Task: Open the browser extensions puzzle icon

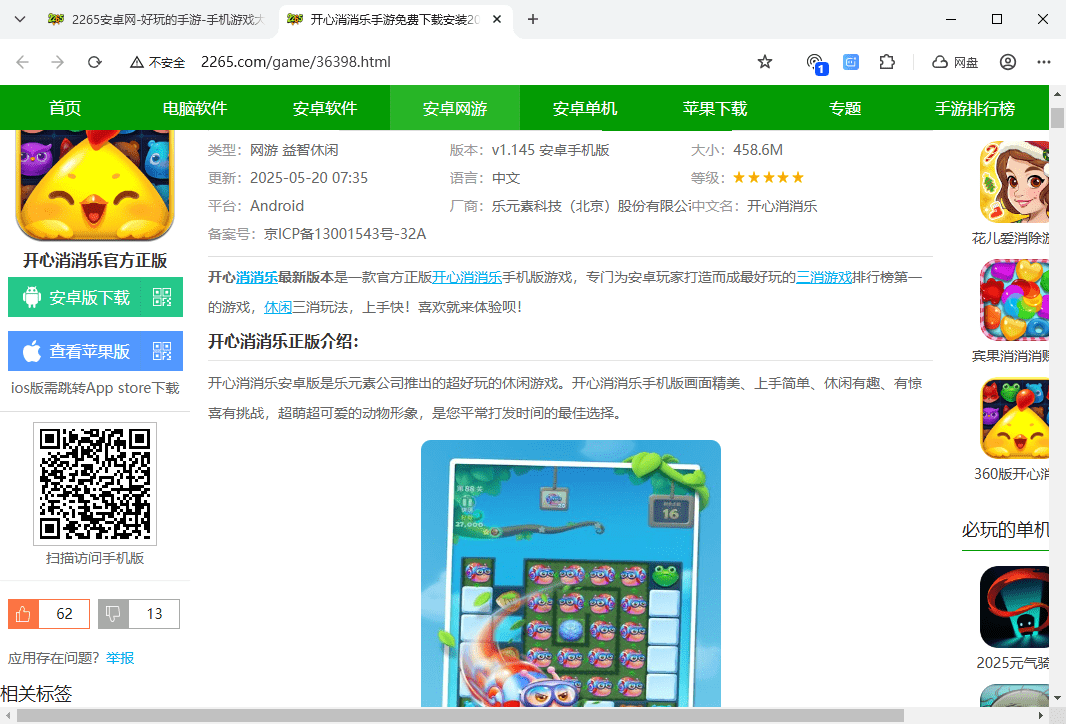Action: pyautogui.click(x=887, y=61)
